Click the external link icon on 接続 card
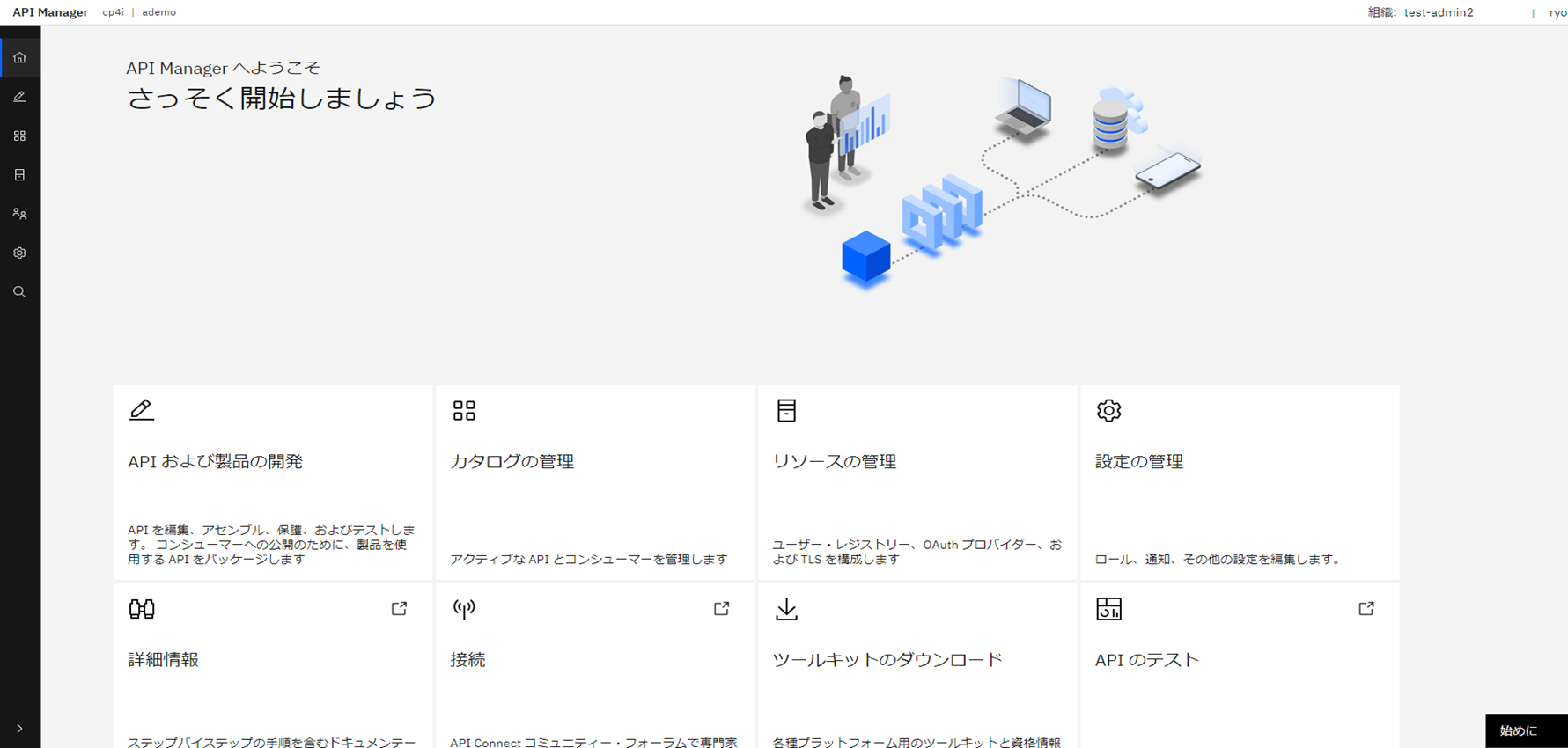This screenshot has width=1568, height=748. [721, 608]
